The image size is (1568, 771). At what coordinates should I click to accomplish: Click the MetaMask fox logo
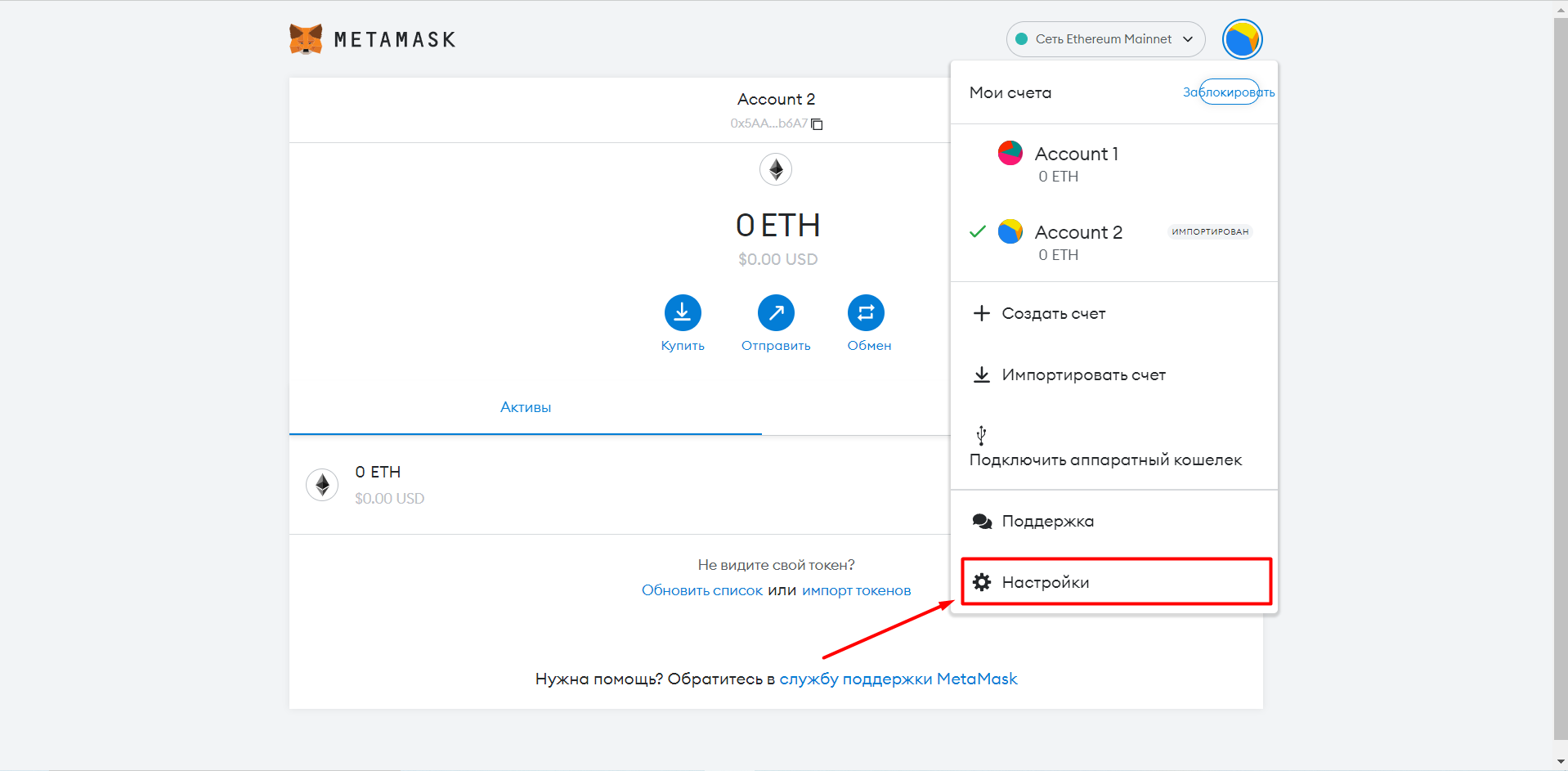click(x=306, y=39)
